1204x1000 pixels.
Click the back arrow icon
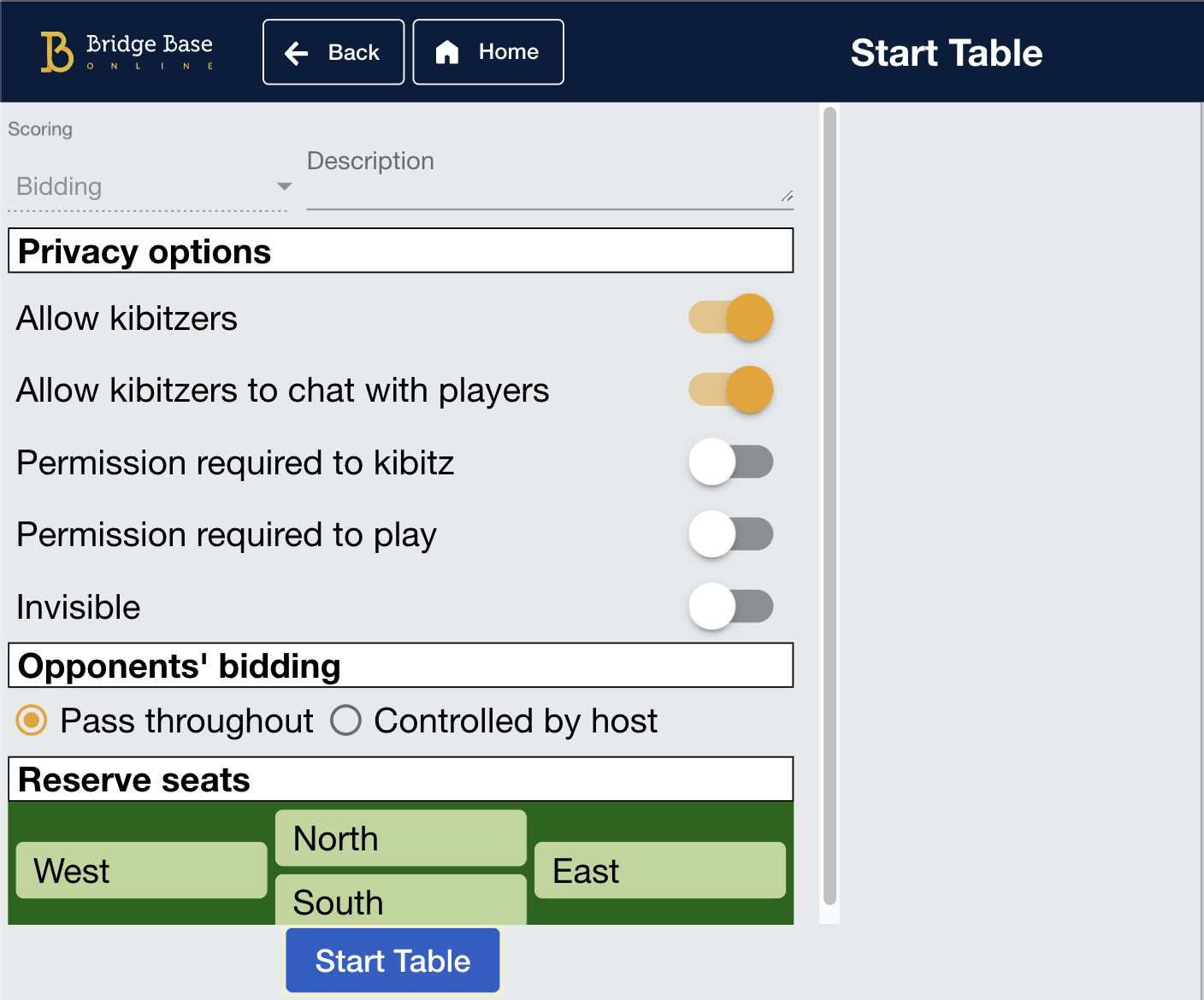click(x=296, y=52)
